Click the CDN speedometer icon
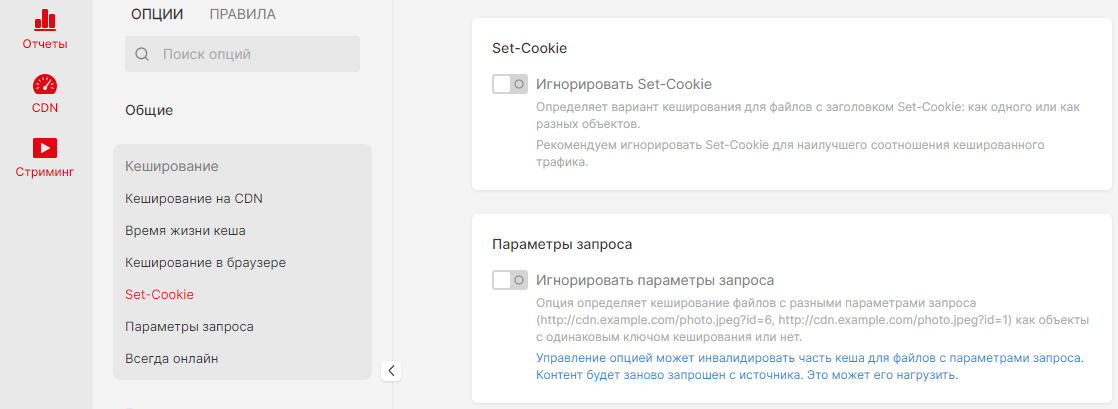The image size is (1118, 409). (45, 84)
